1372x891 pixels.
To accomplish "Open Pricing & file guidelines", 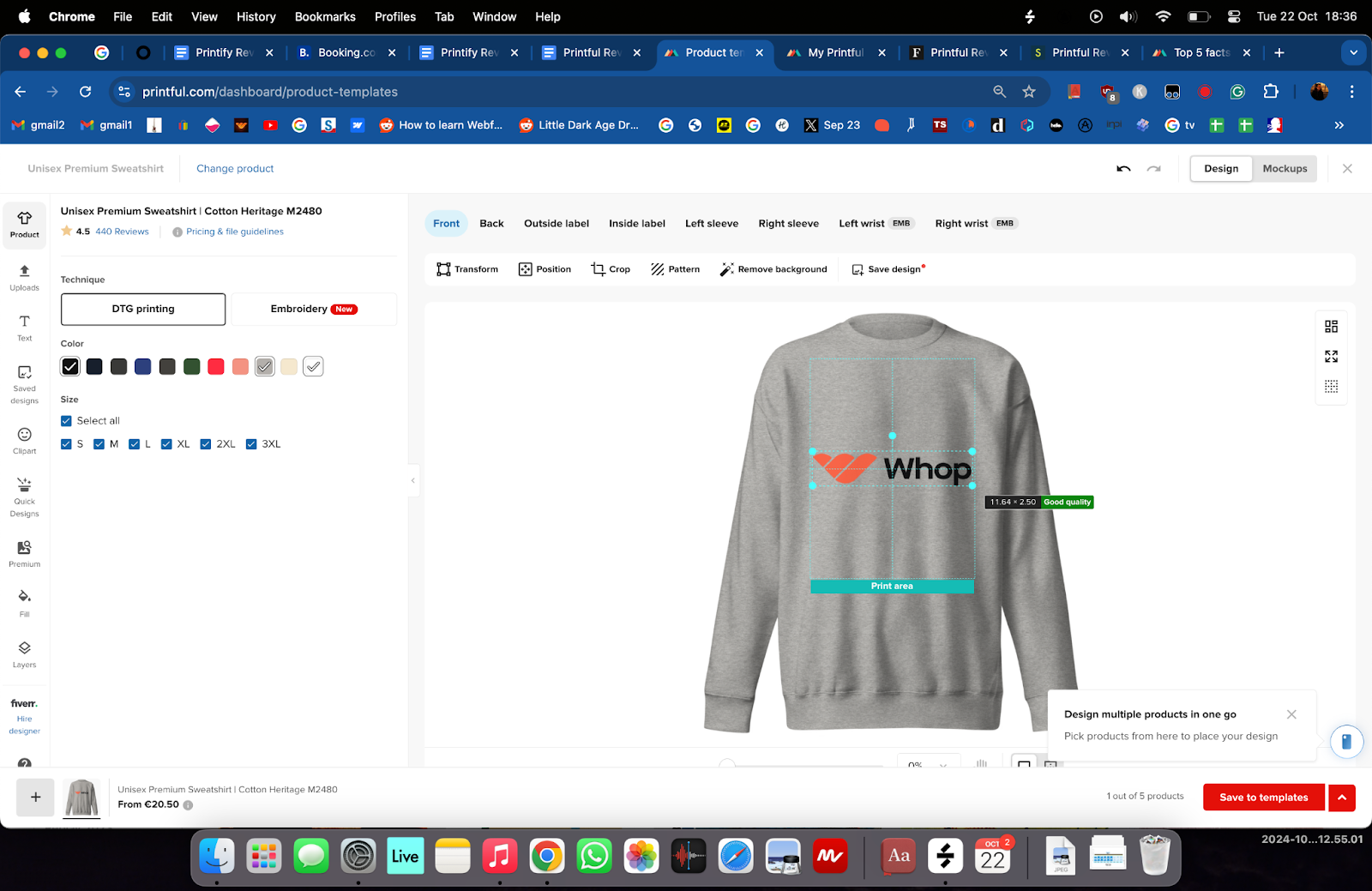I will pos(234,231).
